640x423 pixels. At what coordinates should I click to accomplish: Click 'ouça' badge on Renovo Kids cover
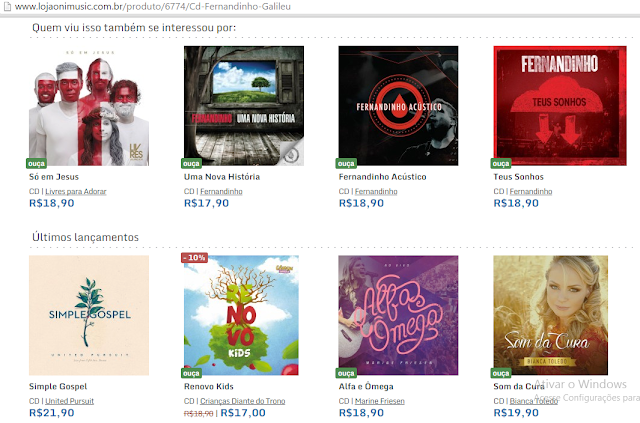pyautogui.click(x=191, y=373)
